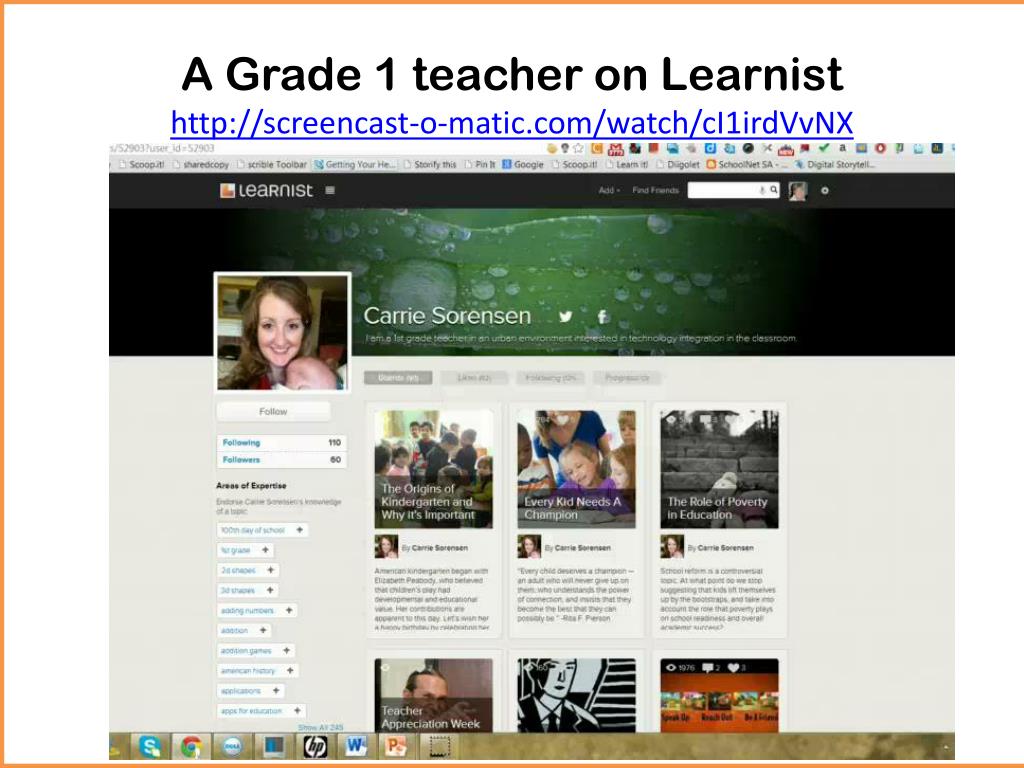The height and width of the screenshot is (768, 1024).
Task: Open the black-and-white illustrated man board
Action: pos(576,695)
